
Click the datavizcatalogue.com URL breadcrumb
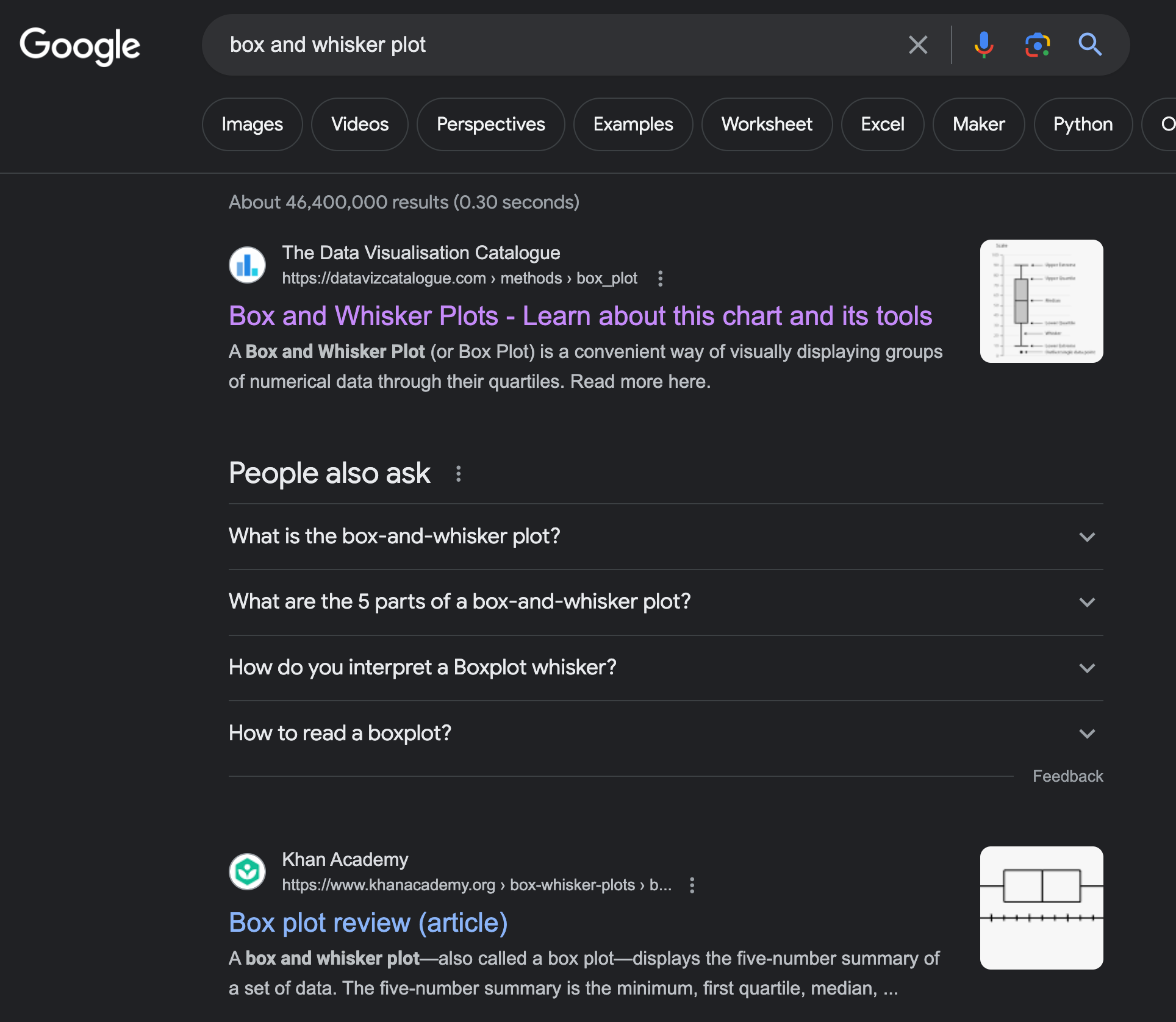(459, 279)
